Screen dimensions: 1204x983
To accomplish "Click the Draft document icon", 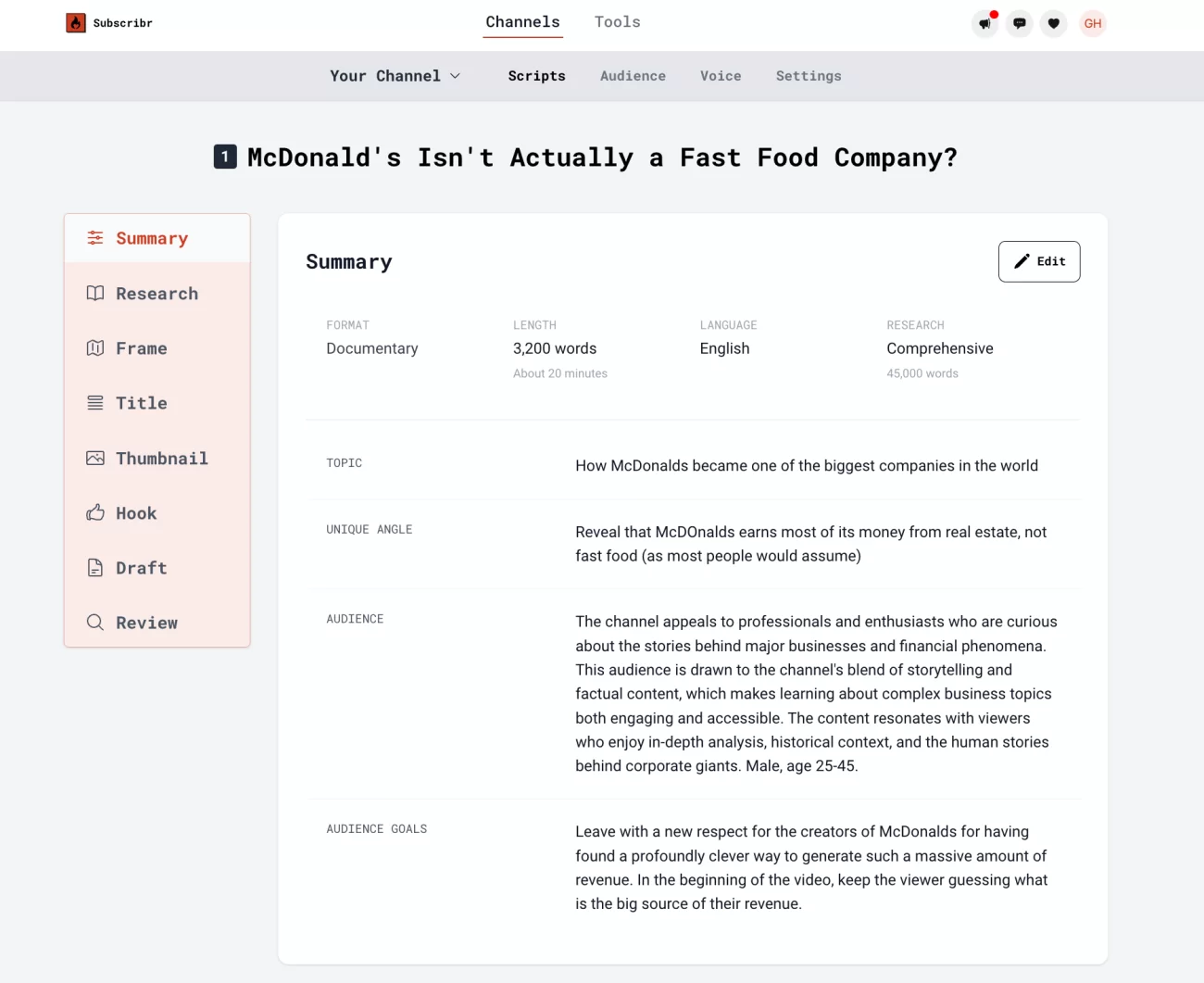I will pyautogui.click(x=95, y=568).
